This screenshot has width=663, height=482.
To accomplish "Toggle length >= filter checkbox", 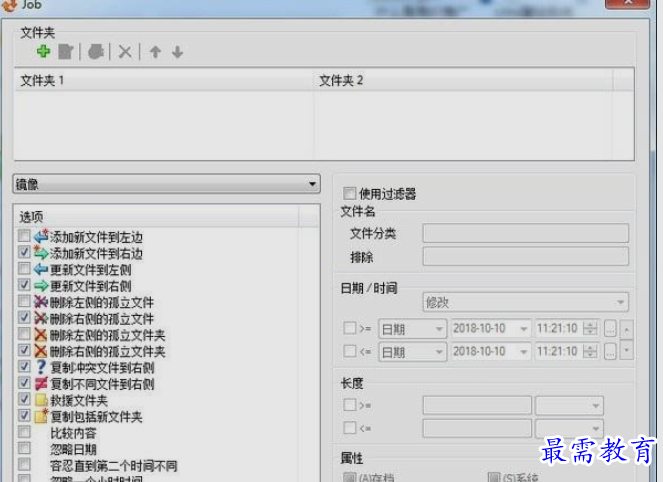I will (350, 405).
